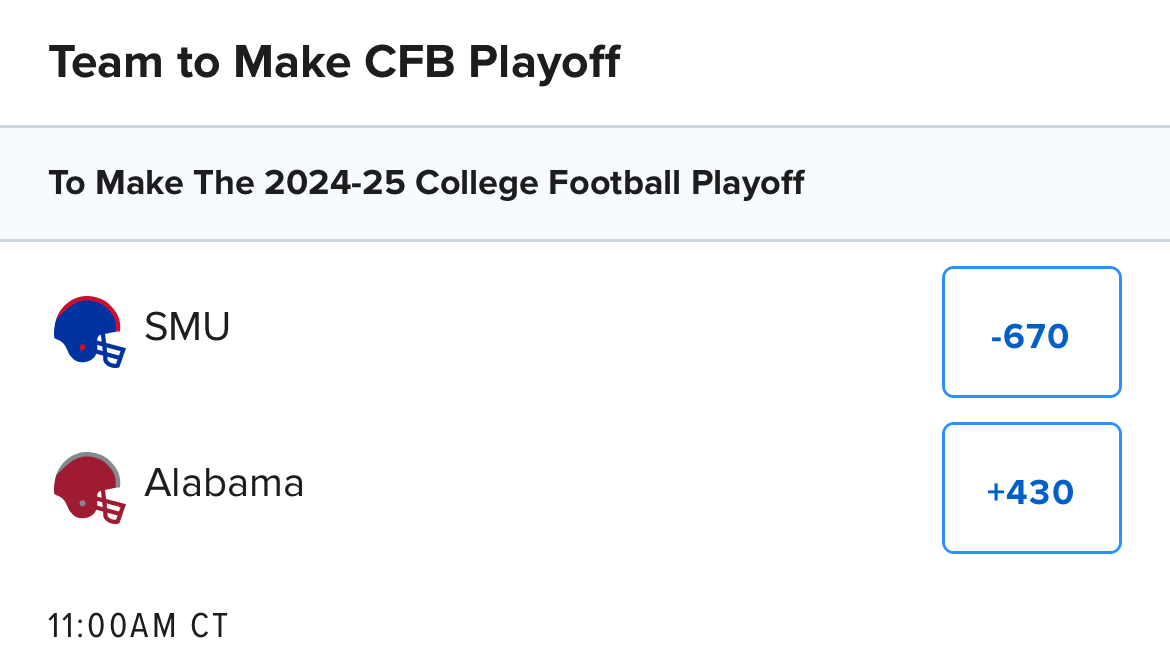Select the +430 odds for Alabama
The width and height of the screenshot is (1170, 663).
[x=1031, y=488]
